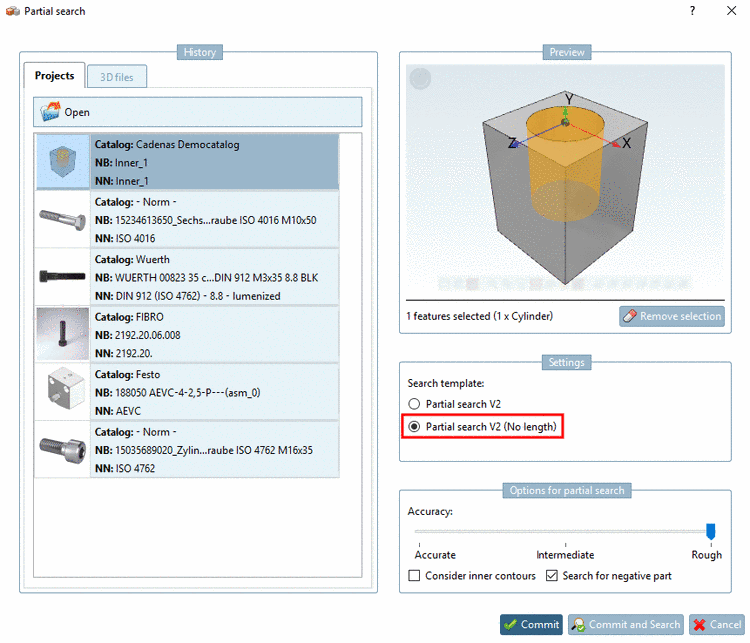Image resolution: width=750 pixels, height=643 pixels.
Task: Uncheck Search for negative part
Action: (x=552, y=576)
